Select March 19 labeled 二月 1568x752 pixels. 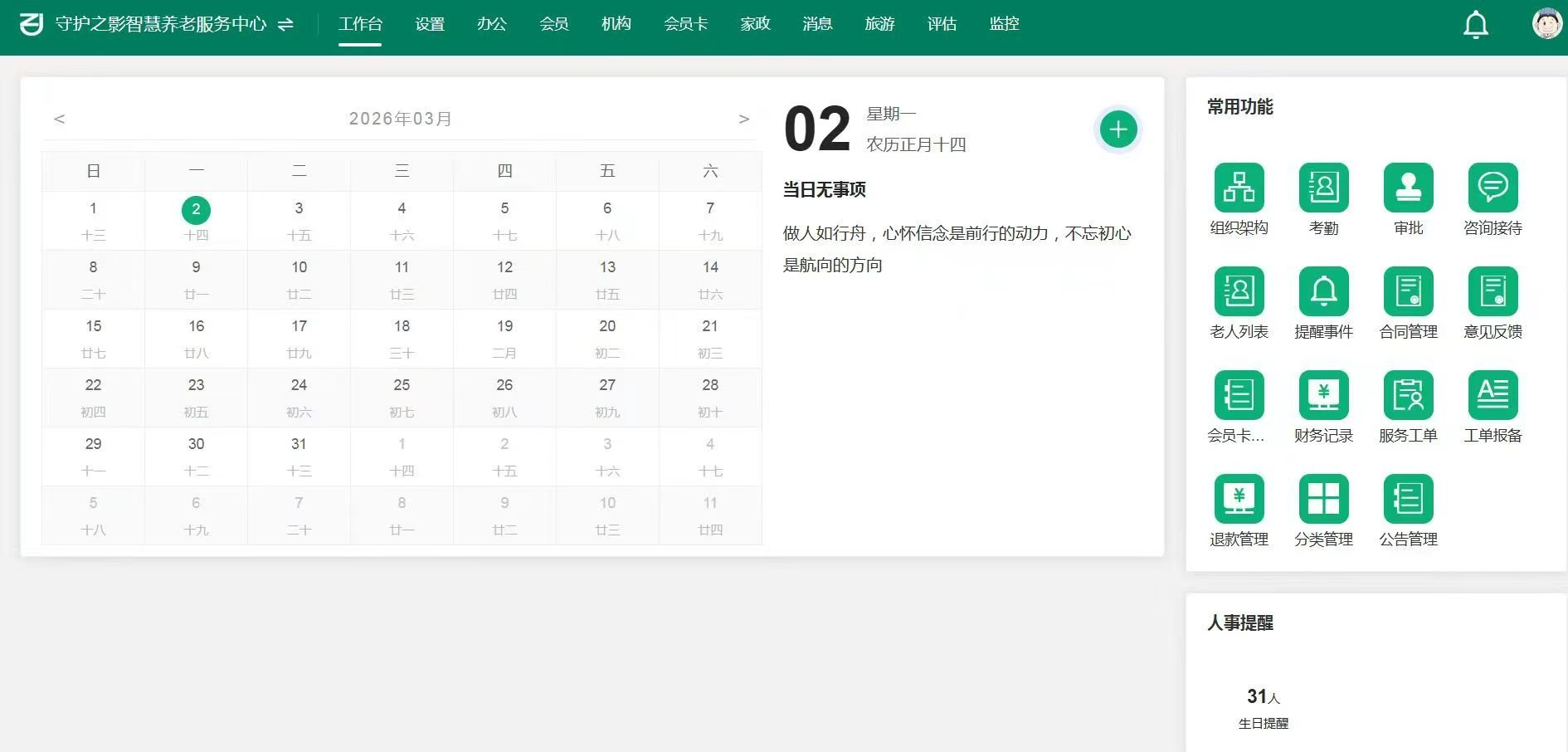tap(504, 339)
